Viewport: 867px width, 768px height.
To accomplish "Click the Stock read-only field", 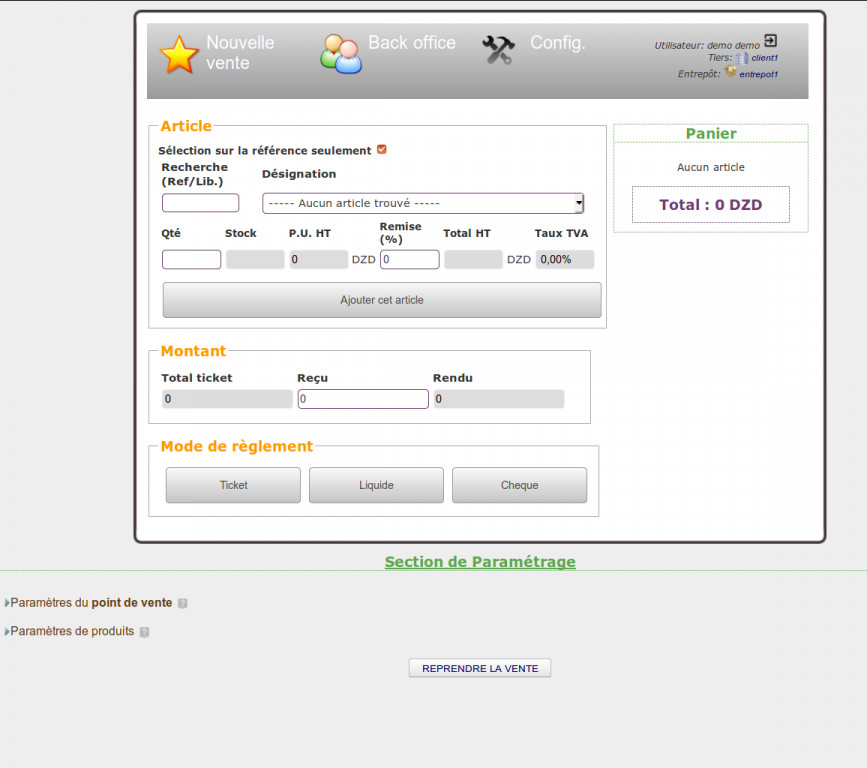I will click(255, 259).
